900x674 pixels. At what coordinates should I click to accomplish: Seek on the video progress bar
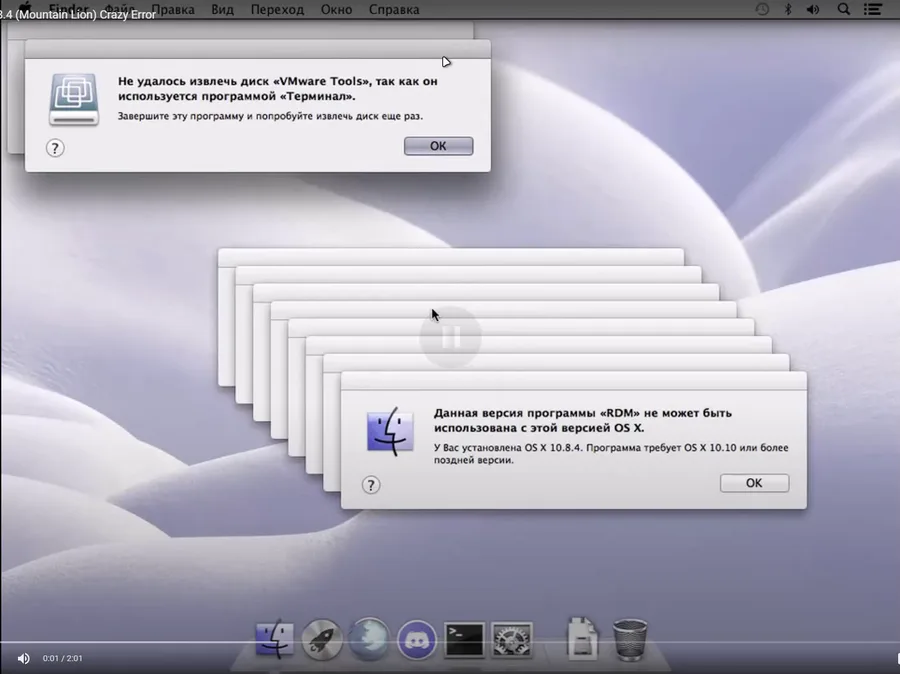click(450, 642)
